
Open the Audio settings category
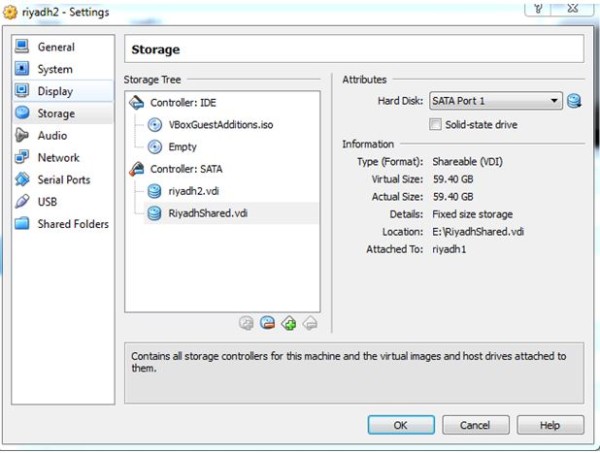tap(63, 135)
